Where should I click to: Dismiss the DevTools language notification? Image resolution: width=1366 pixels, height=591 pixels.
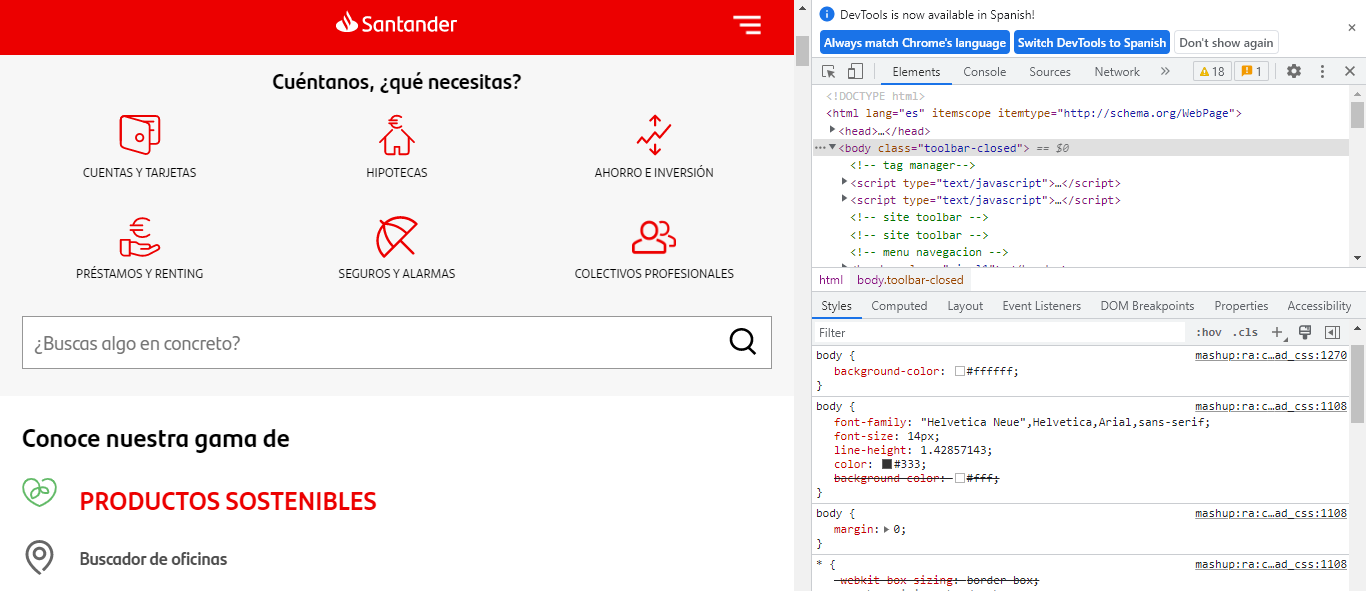[x=1352, y=28]
